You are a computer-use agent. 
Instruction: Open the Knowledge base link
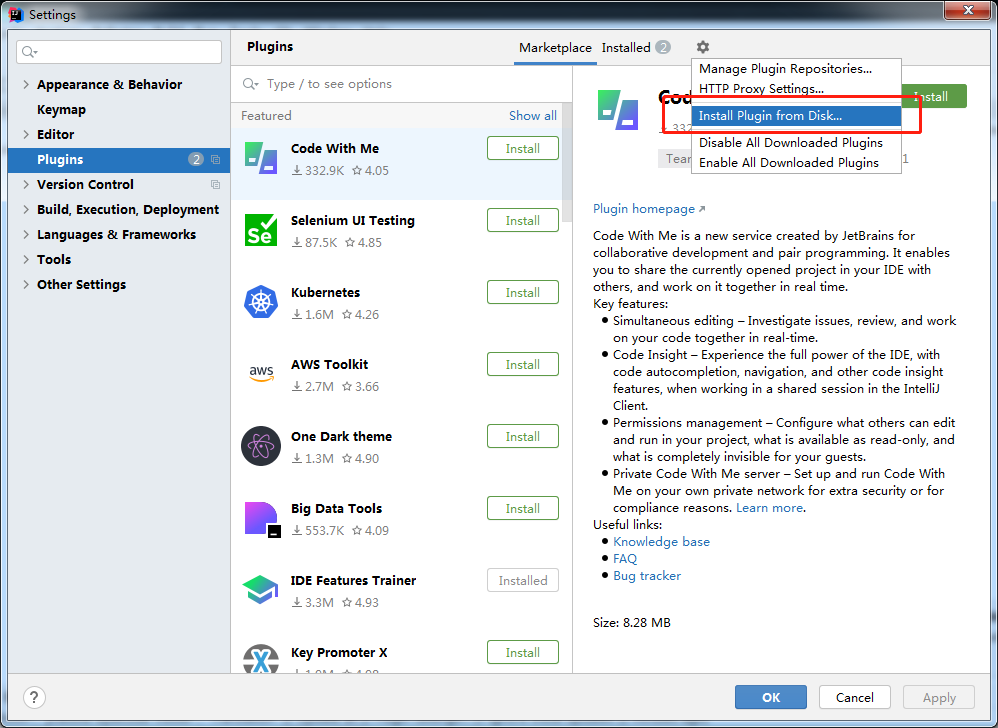pos(661,542)
